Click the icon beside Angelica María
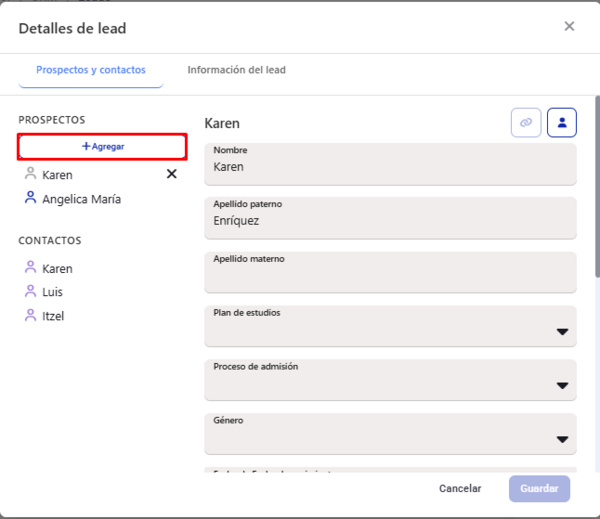 (30, 198)
